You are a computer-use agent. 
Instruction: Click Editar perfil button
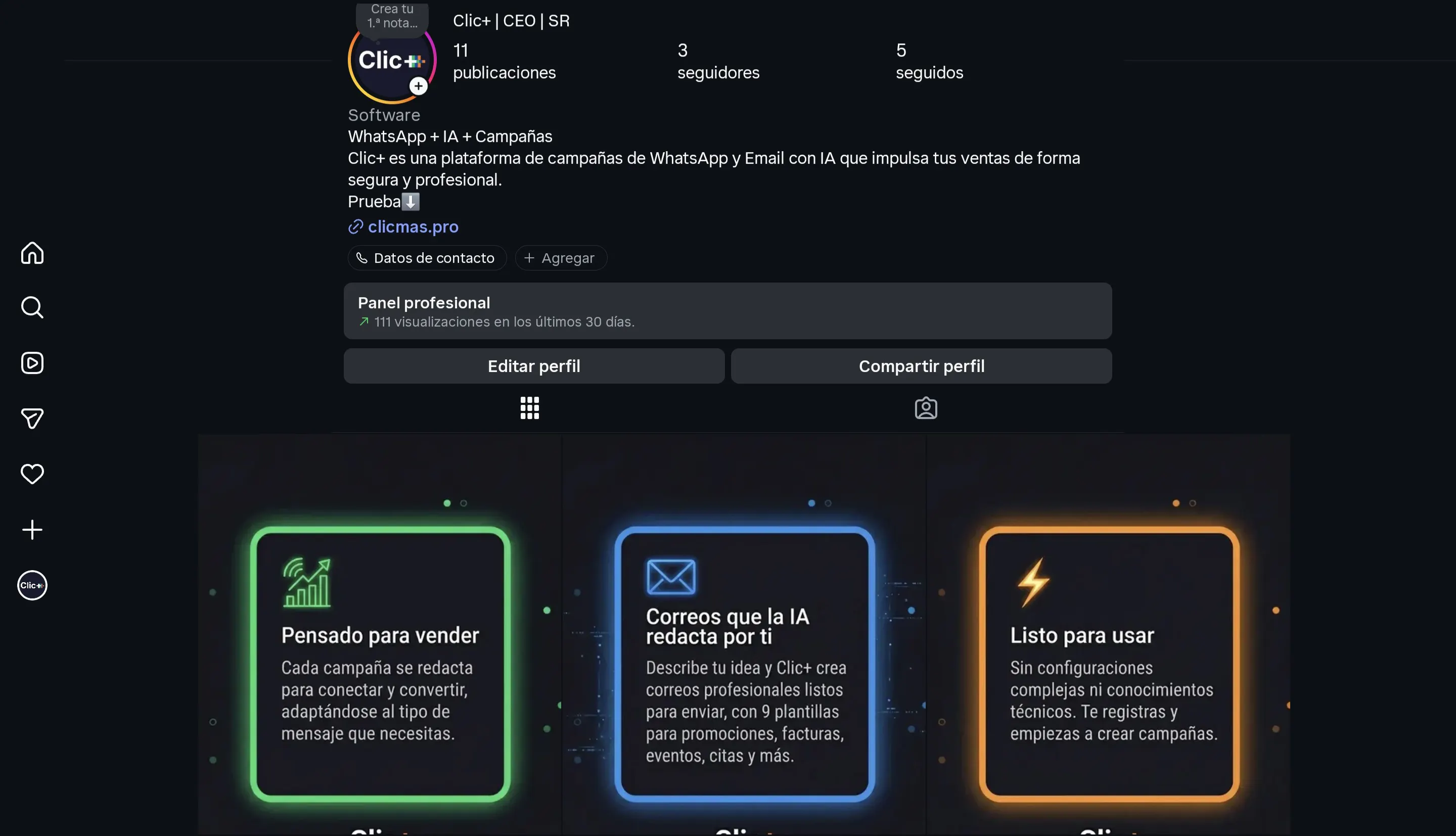[x=534, y=366]
